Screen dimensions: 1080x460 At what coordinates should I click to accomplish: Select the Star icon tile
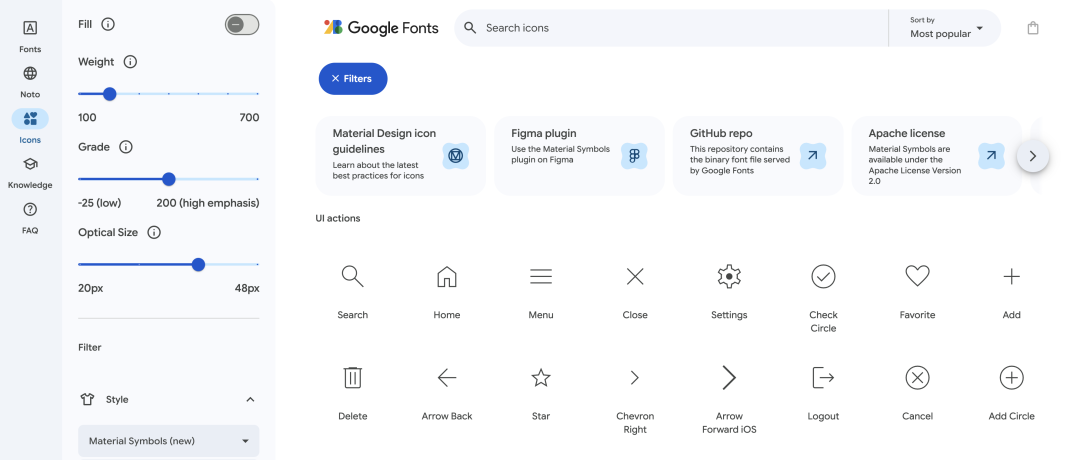click(541, 393)
